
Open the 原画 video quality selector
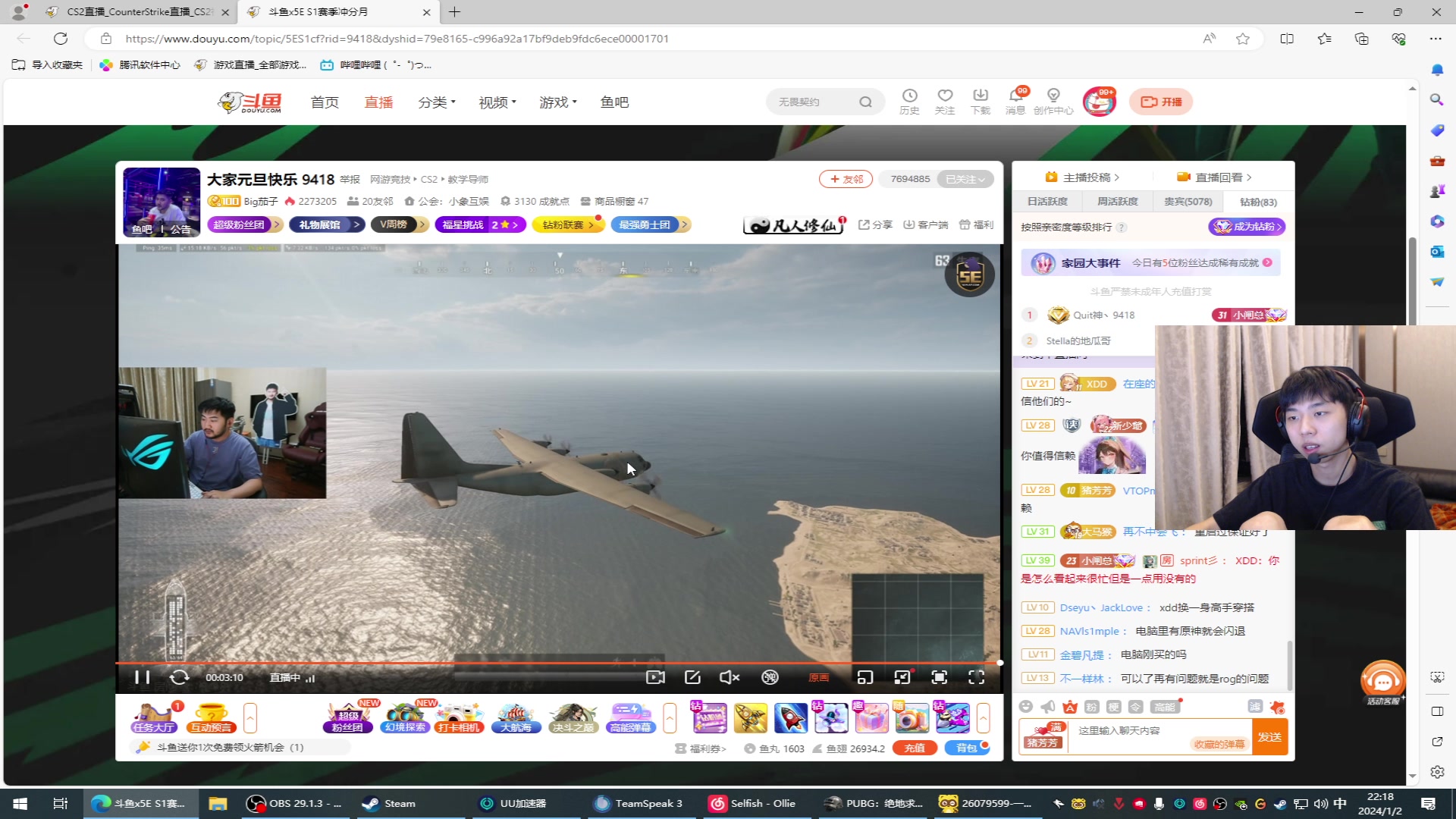coord(819,677)
